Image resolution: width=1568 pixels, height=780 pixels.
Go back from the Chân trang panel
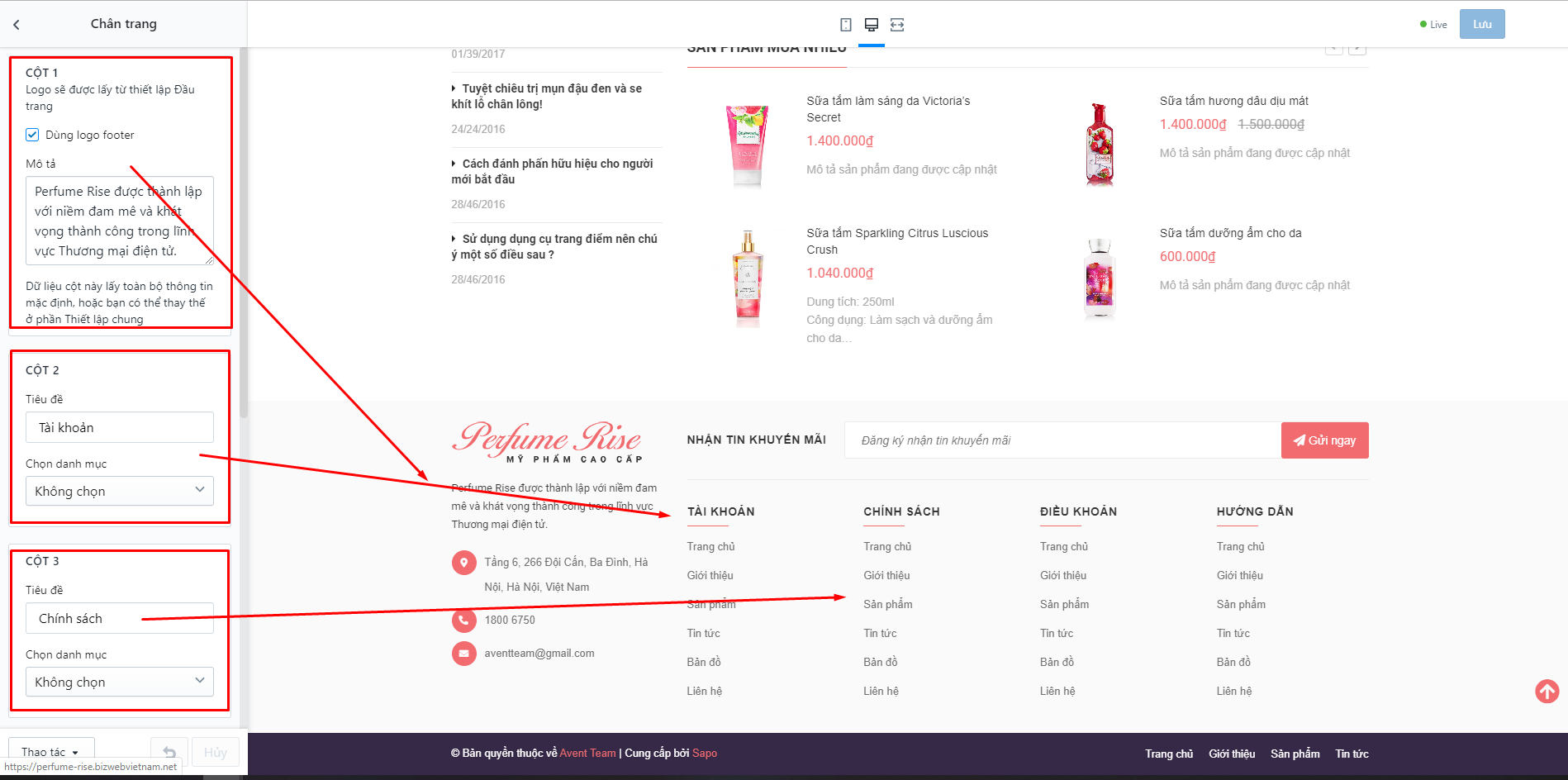pos(17,25)
